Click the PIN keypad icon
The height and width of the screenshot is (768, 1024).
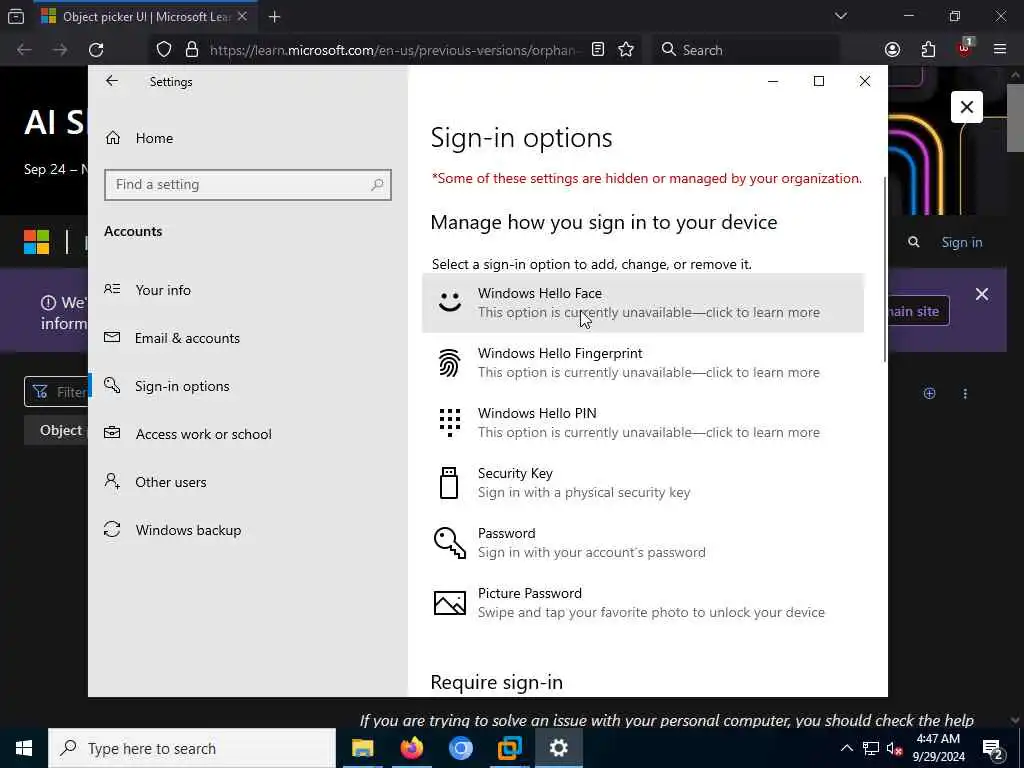pos(450,423)
